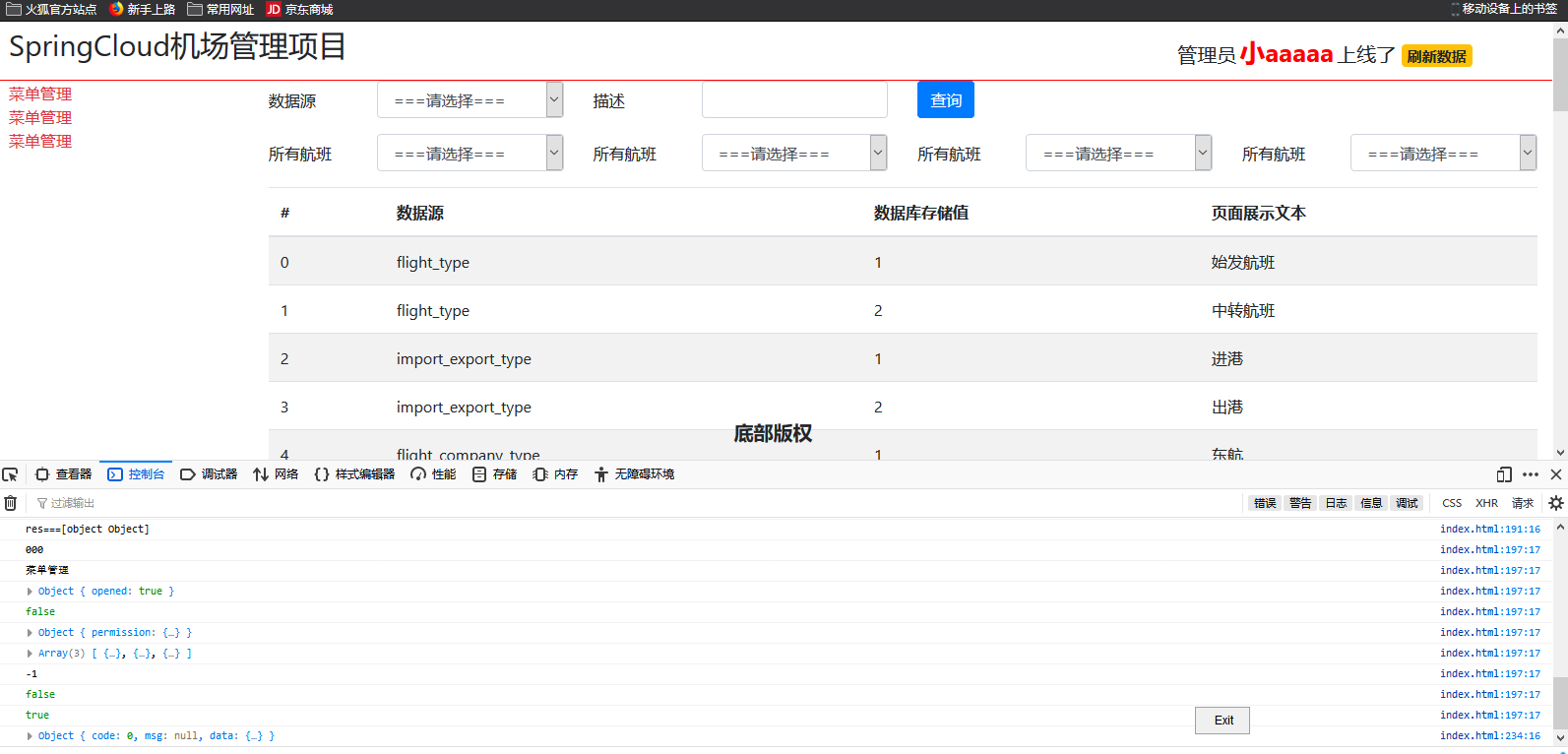Switch to 存储 storage tab

[x=494, y=474]
